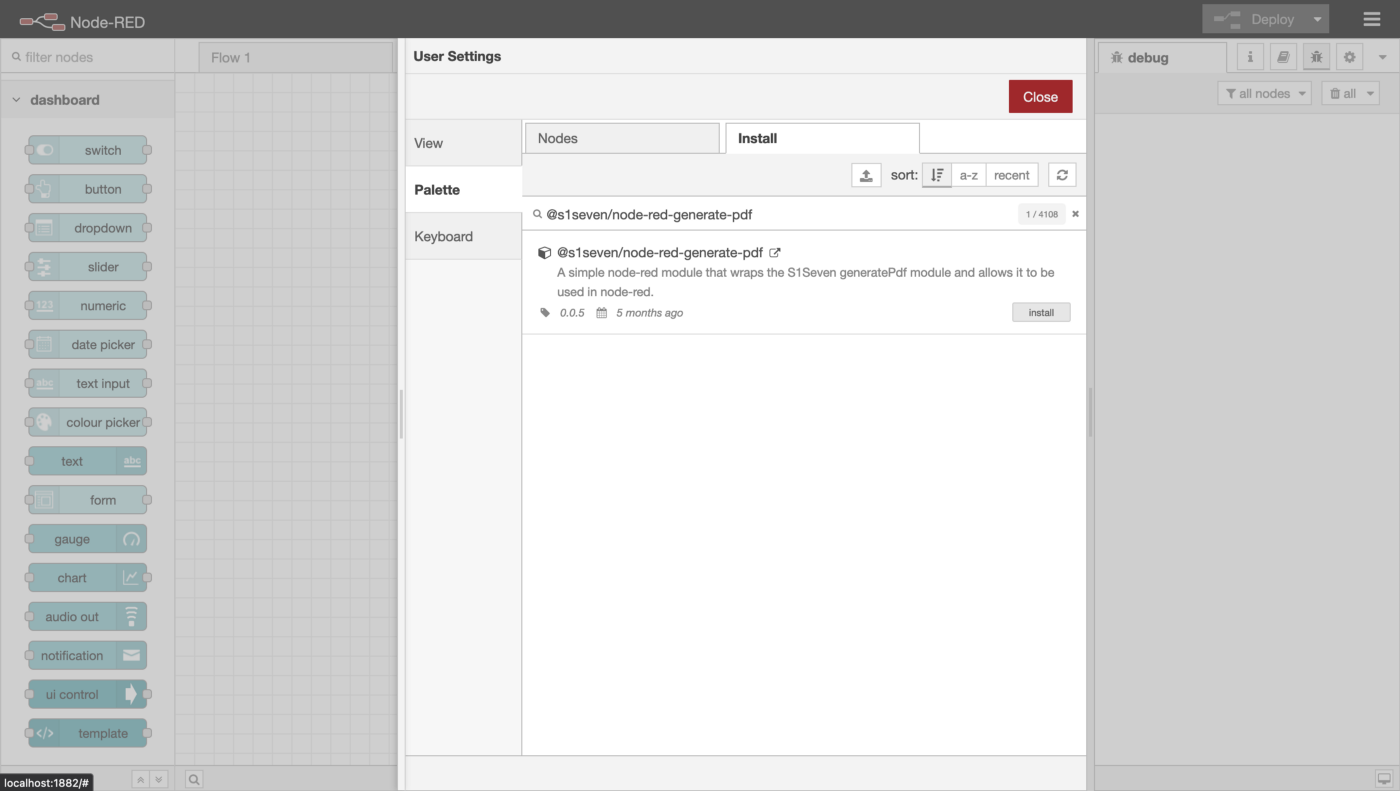Viewport: 1400px width, 791px height.
Task: Switch to the Nodes tab
Action: [x=621, y=138]
